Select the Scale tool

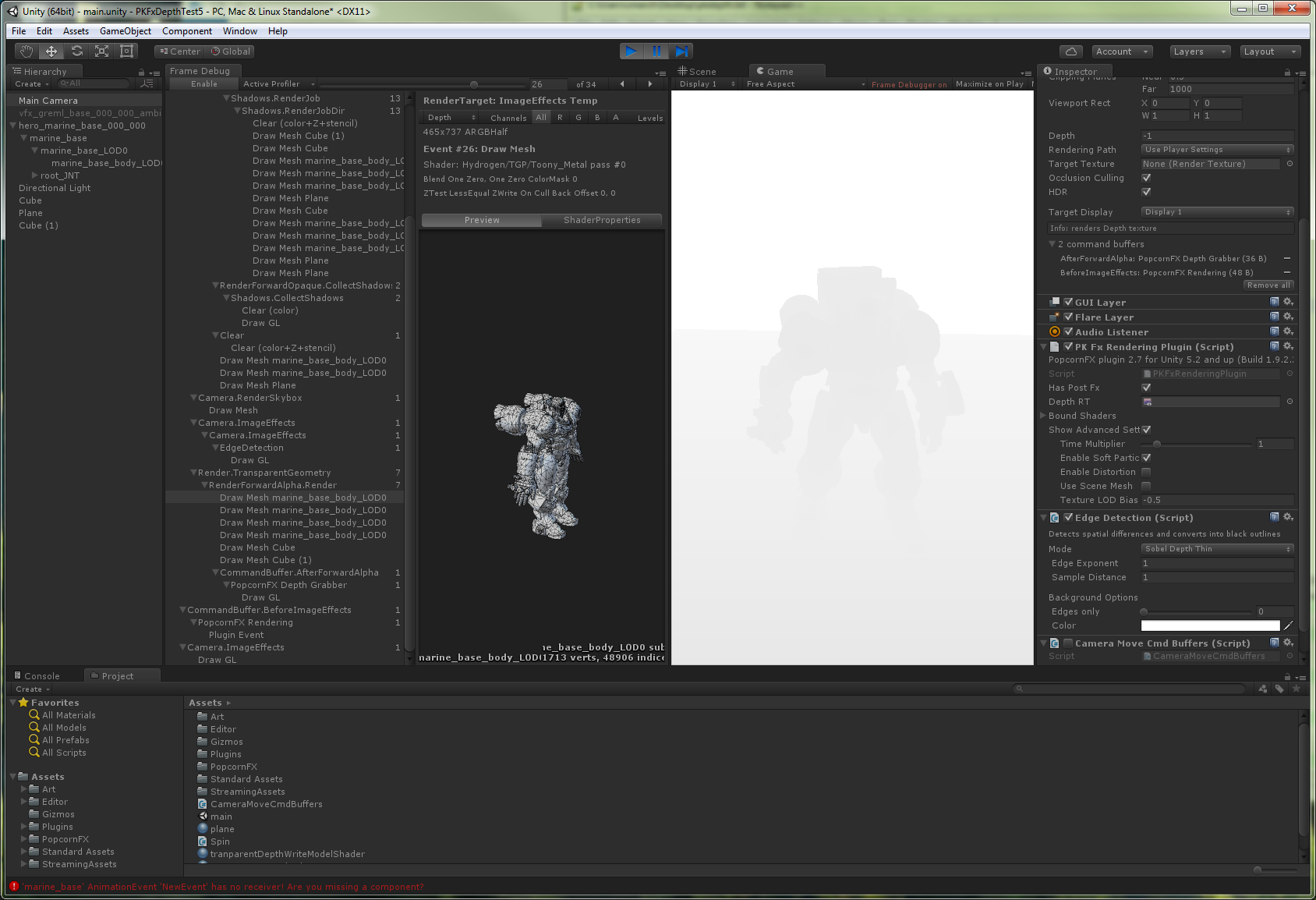(x=101, y=51)
